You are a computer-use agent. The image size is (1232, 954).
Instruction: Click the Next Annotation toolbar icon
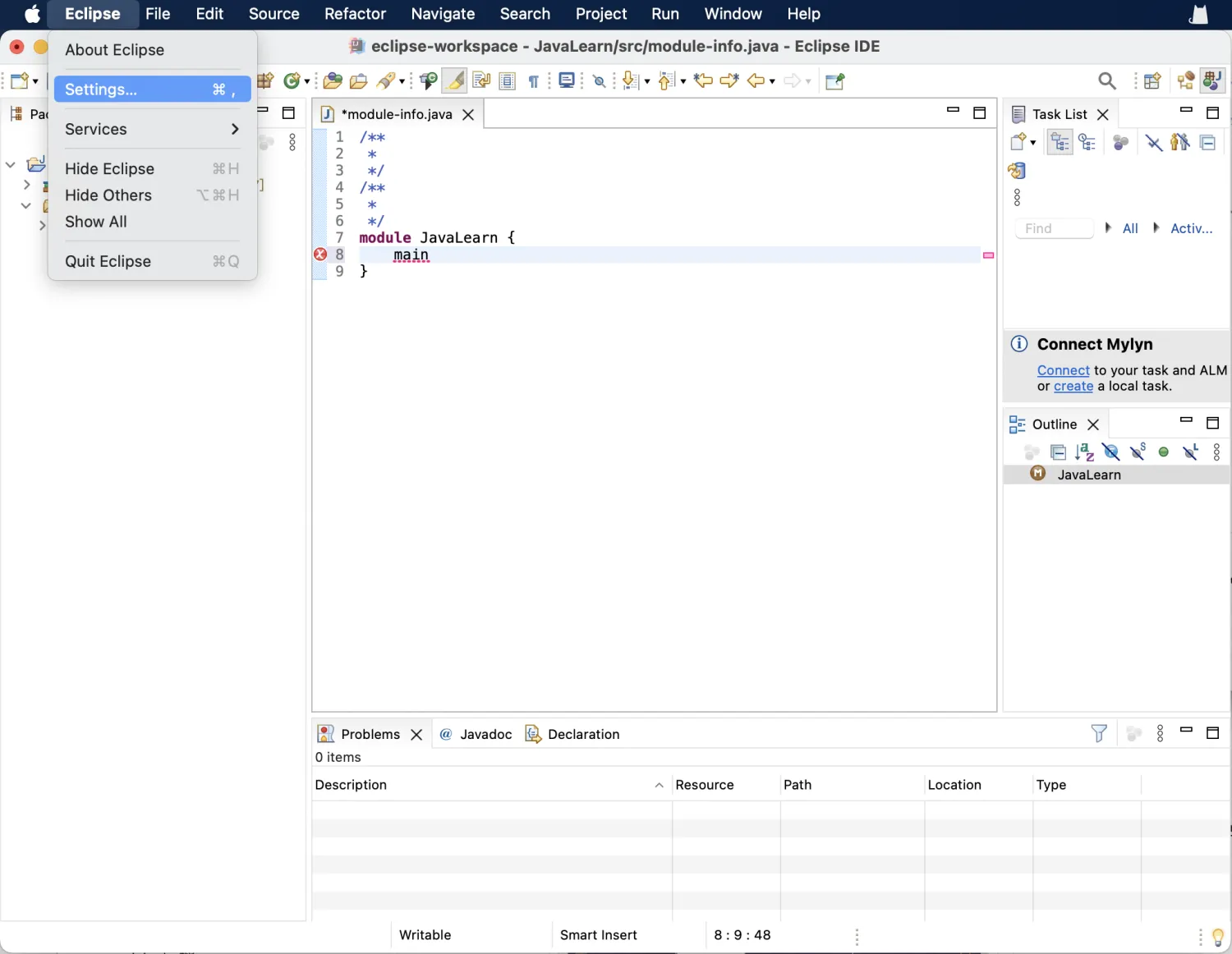click(x=629, y=80)
